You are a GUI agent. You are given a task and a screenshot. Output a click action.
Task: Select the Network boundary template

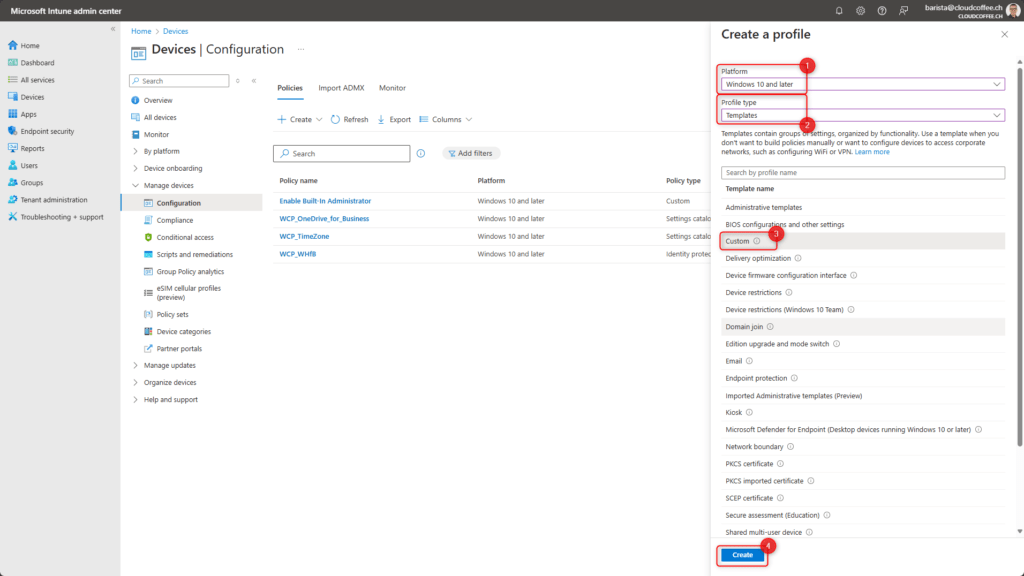coord(862,447)
